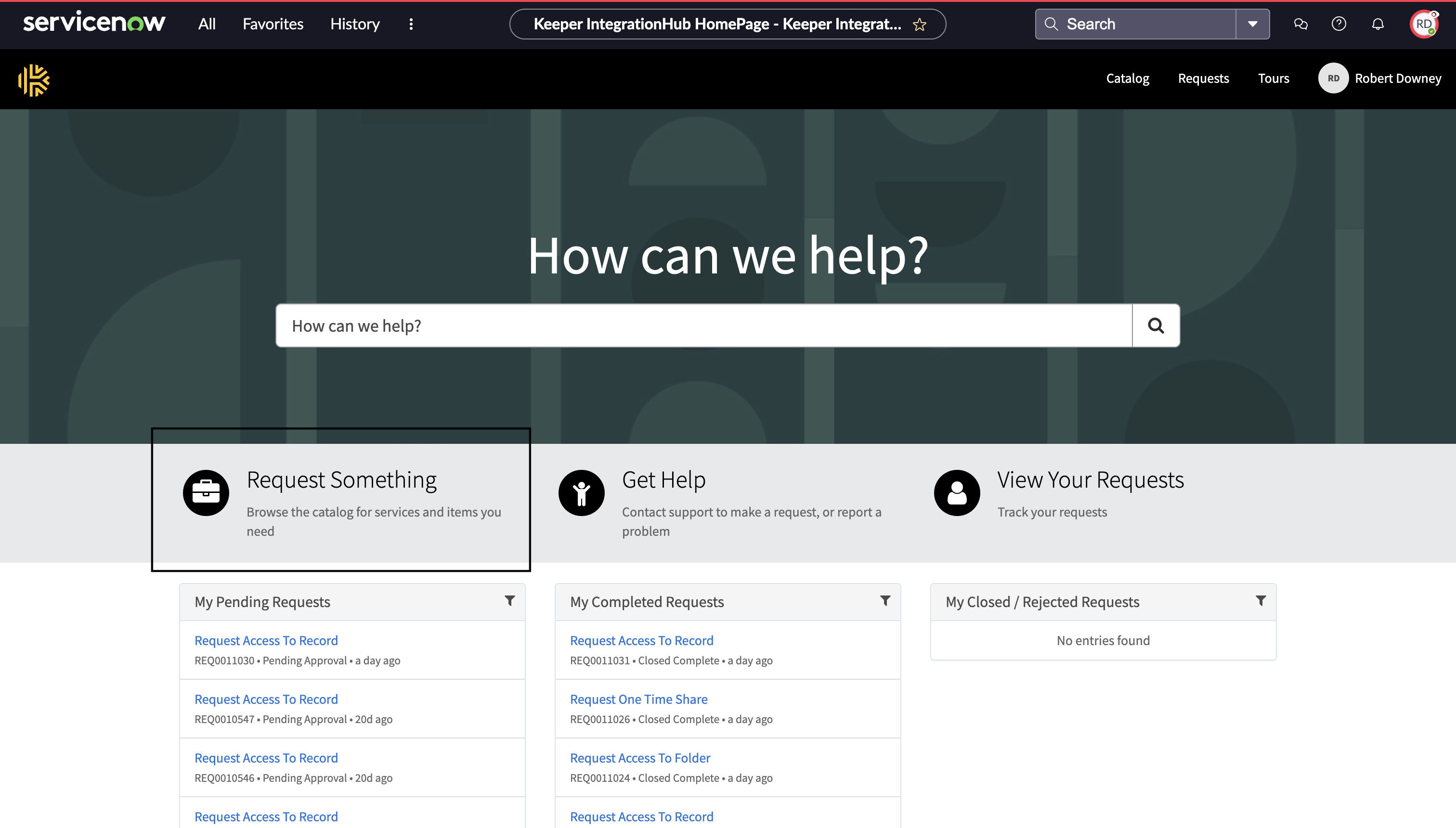Filter the My Completed Requests list

[x=885, y=600]
